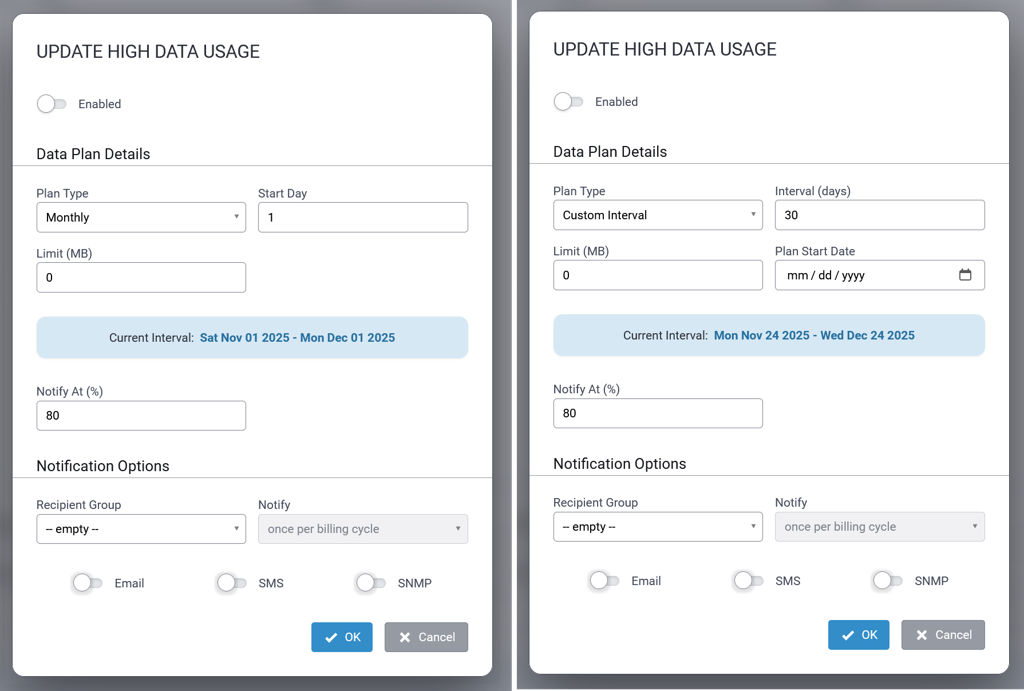
Task: Enable Email notifications in the Monthly plan dialog
Action: pos(87,583)
